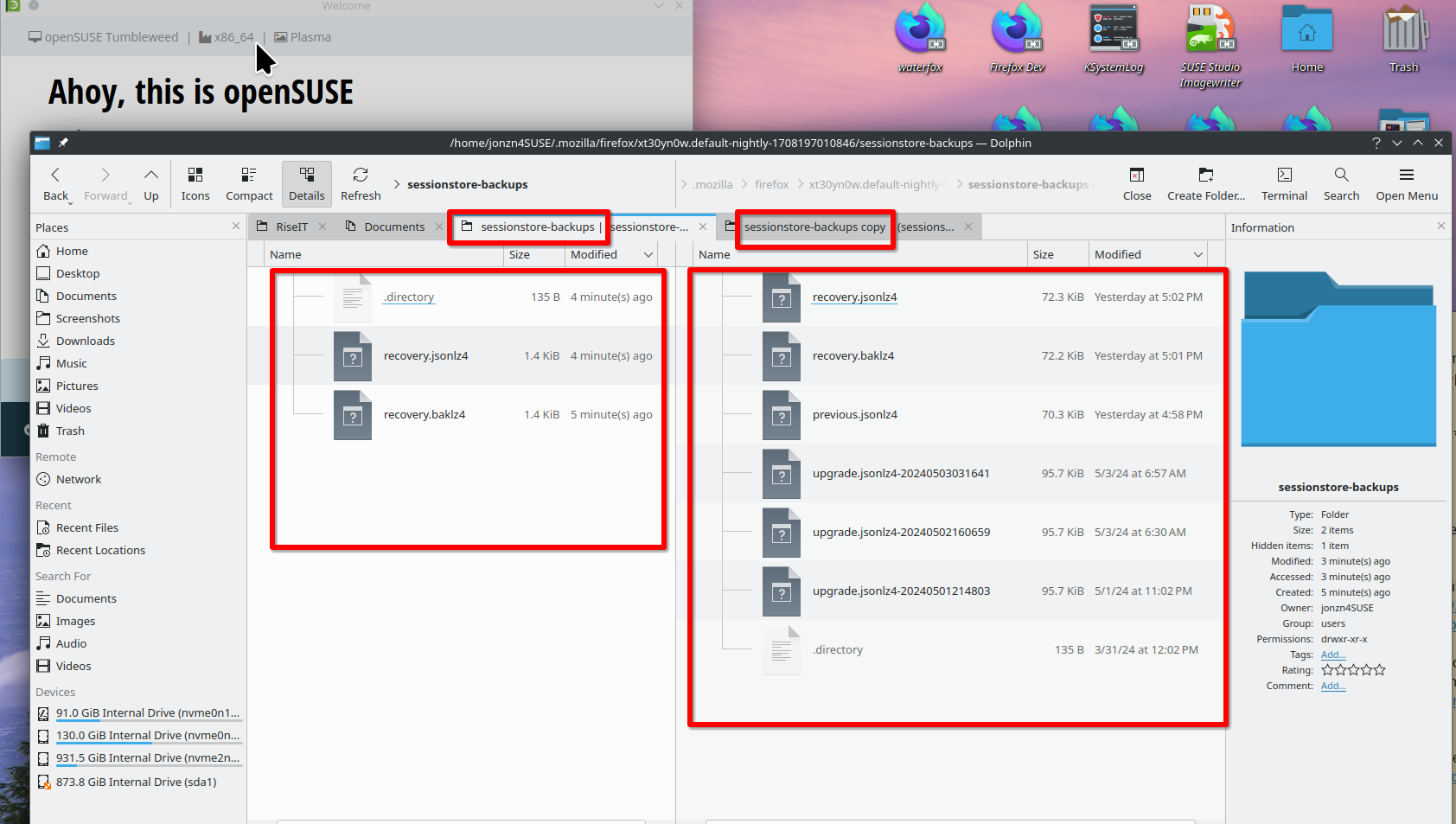This screenshot has width=1456, height=824.
Task: Open Firefox Dev desktop shortcut
Action: (1017, 39)
